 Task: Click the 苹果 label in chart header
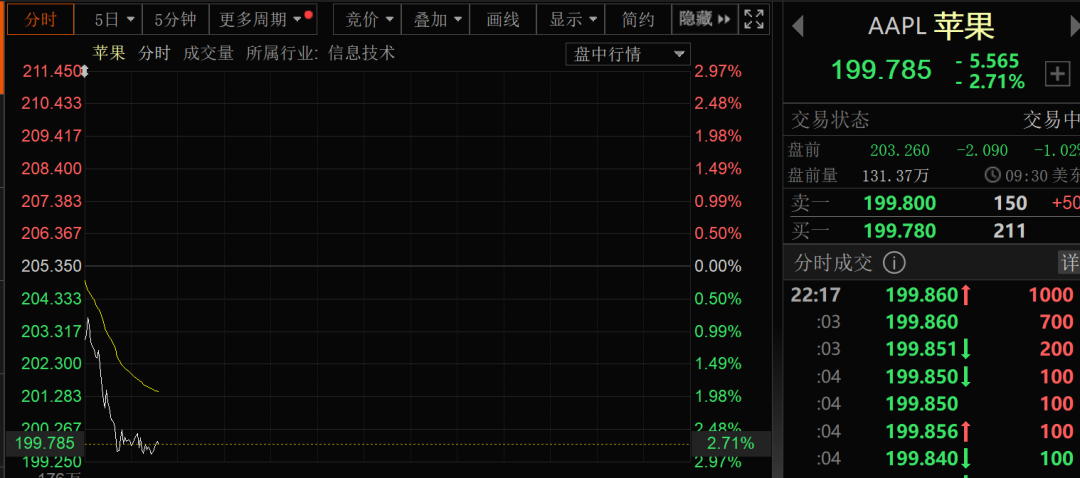(110, 53)
